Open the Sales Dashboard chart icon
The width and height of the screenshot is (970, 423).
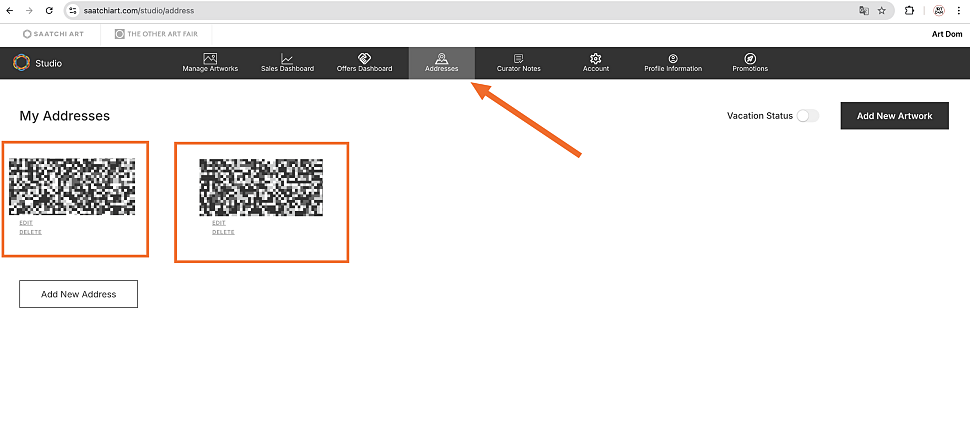(287, 59)
